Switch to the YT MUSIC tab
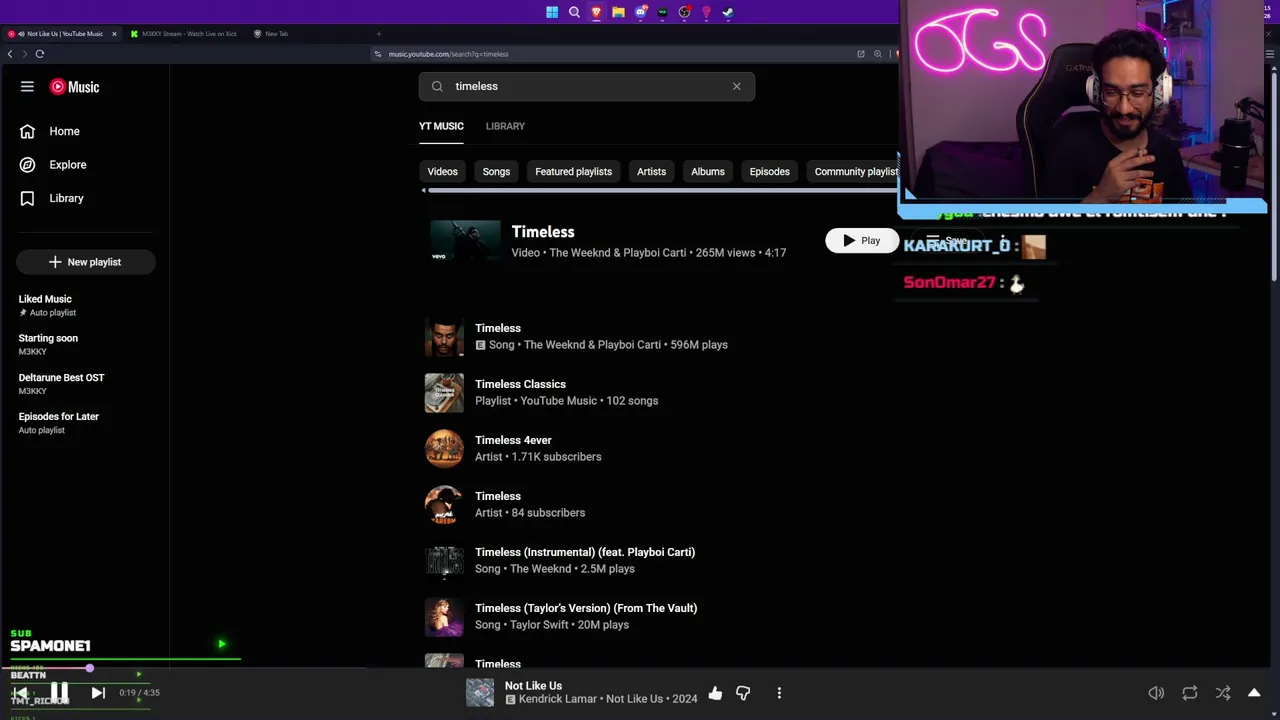Screen dimensions: 1280x720 point(441,126)
